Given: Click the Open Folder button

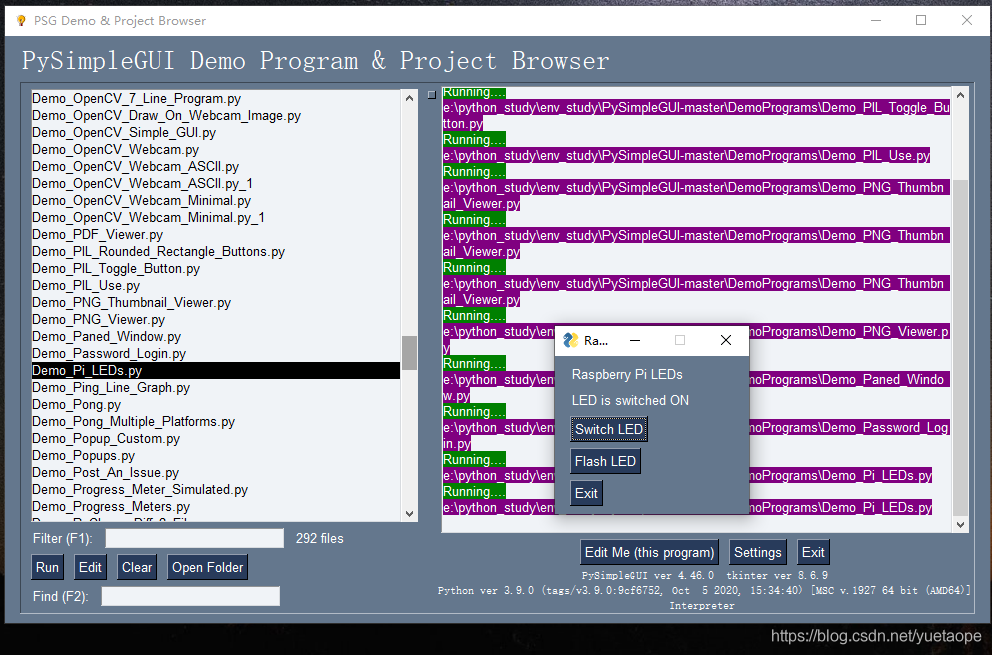Looking at the screenshot, I should click(x=208, y=568).
